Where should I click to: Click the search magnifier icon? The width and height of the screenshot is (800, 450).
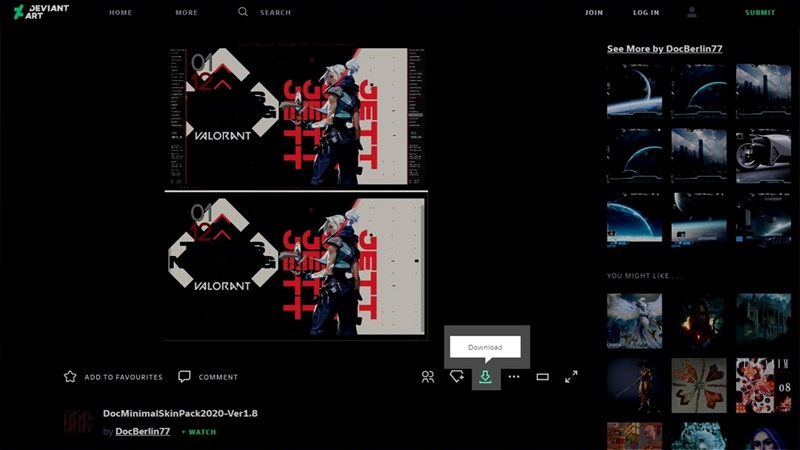coord(243,12)
